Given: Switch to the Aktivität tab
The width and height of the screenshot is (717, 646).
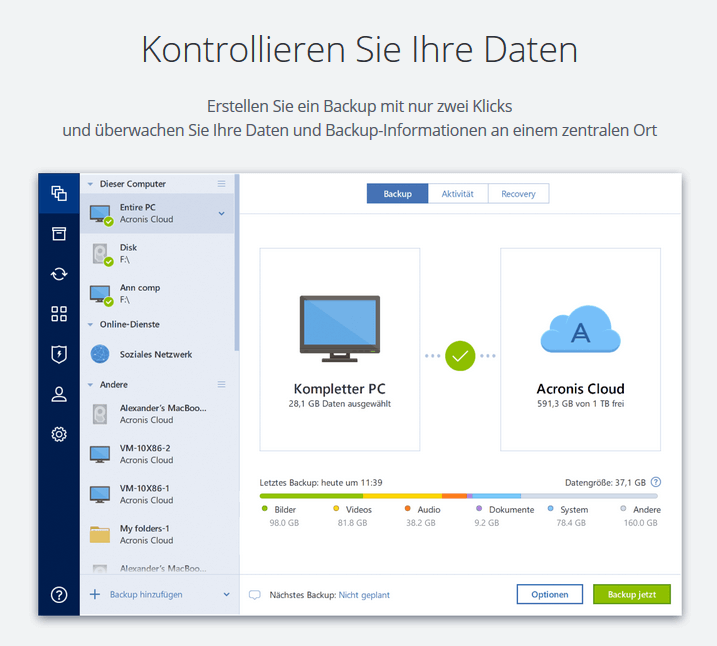Looking at the screenshot, I should click(458, 193).
